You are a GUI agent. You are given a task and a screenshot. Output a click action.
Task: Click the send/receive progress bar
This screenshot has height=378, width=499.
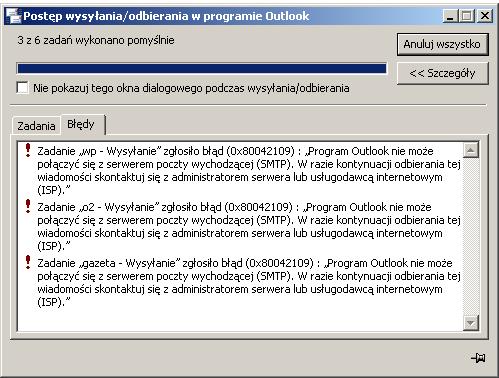[202, 68]
